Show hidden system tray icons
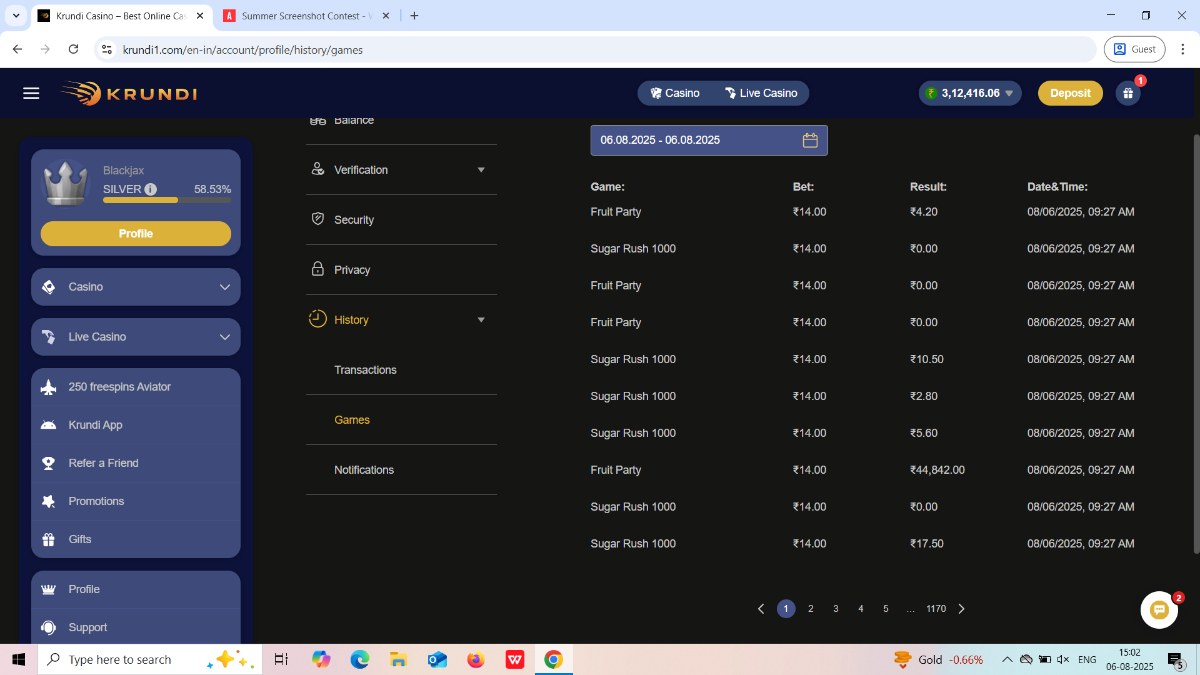Viewport: 1200px width, 675px height. pyautogui.click(x=1007, y=660)
